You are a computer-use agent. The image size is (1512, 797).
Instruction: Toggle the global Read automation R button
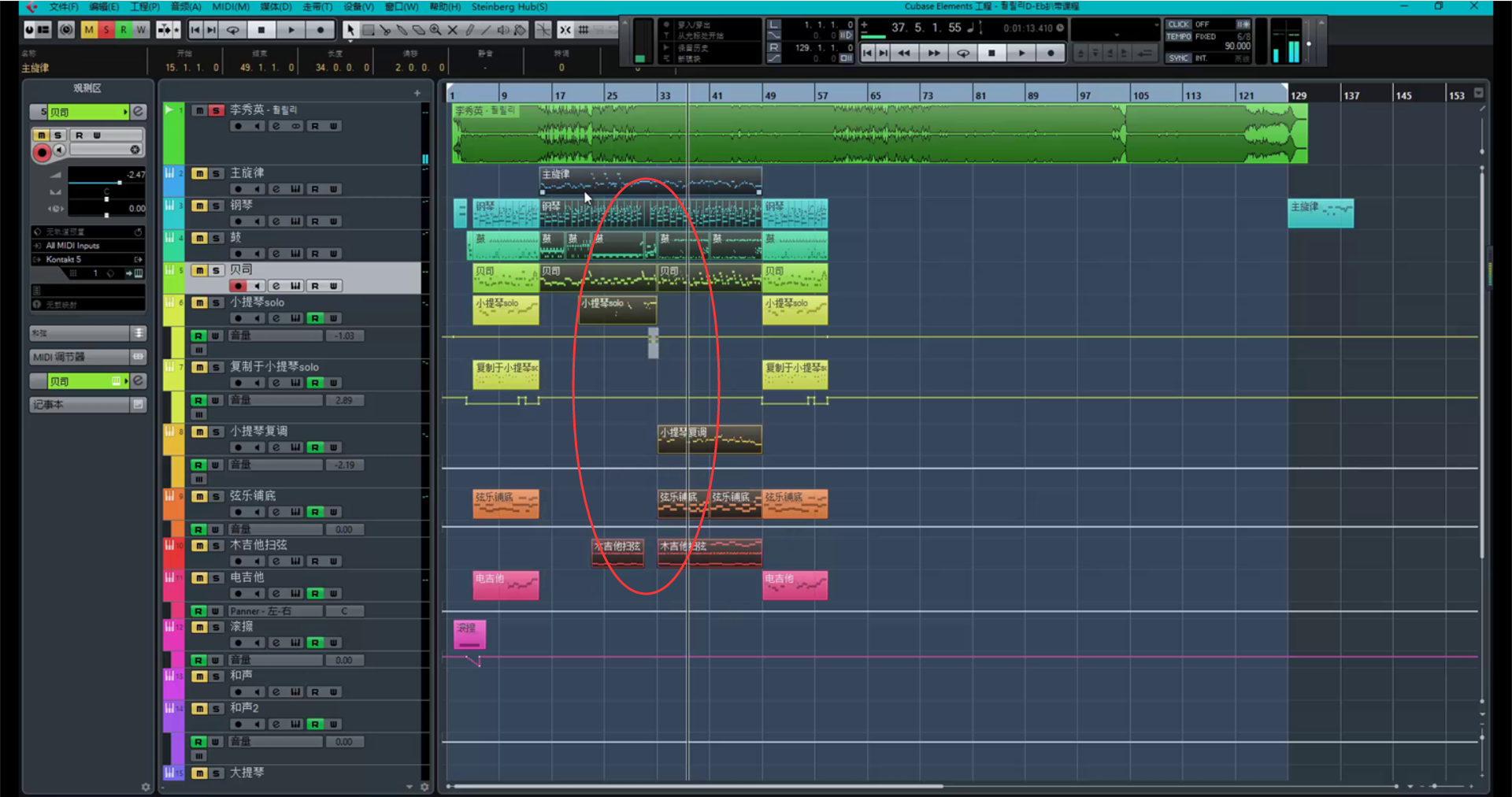tap(124, 30)
